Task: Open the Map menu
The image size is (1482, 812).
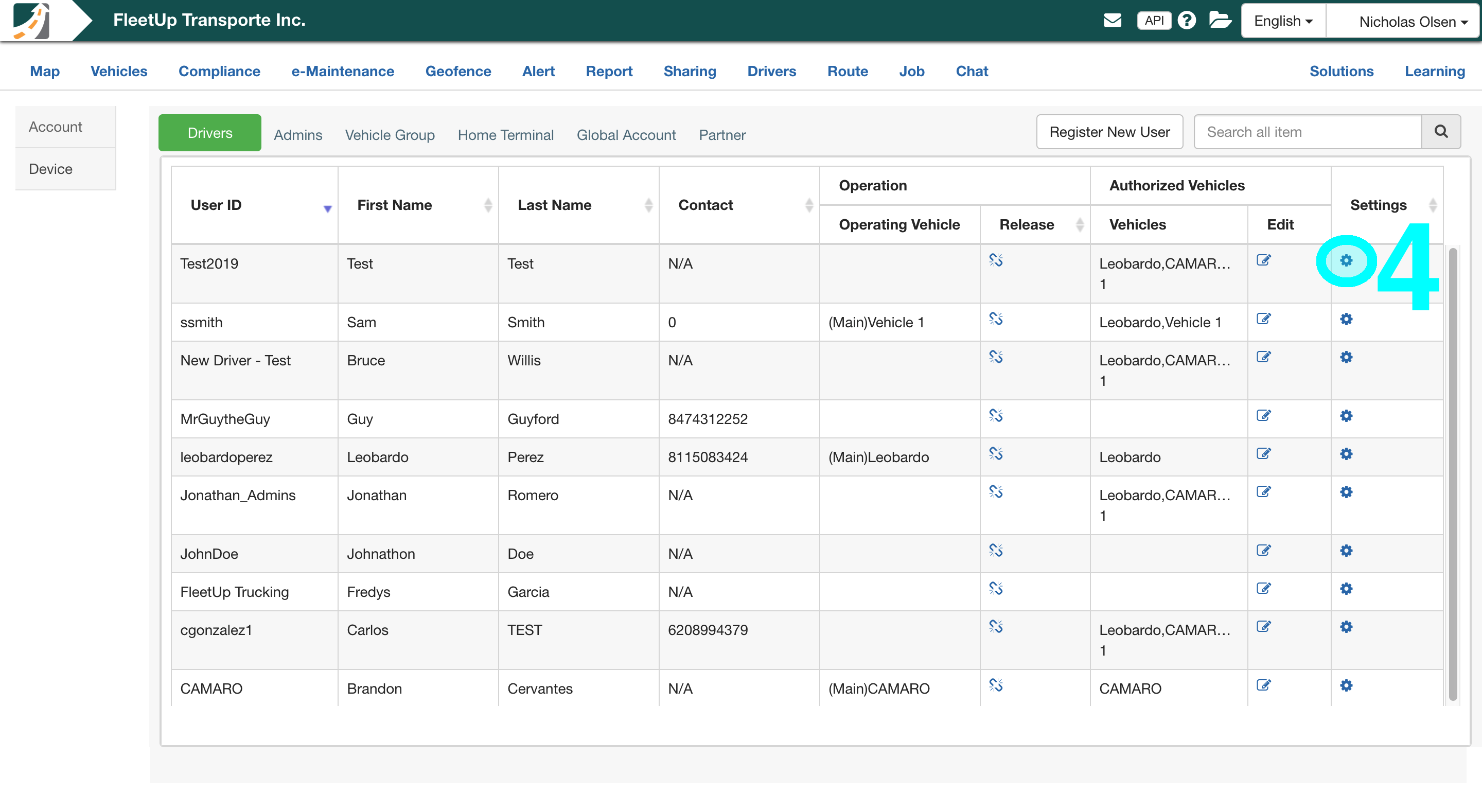Action: tap(45, 72)
